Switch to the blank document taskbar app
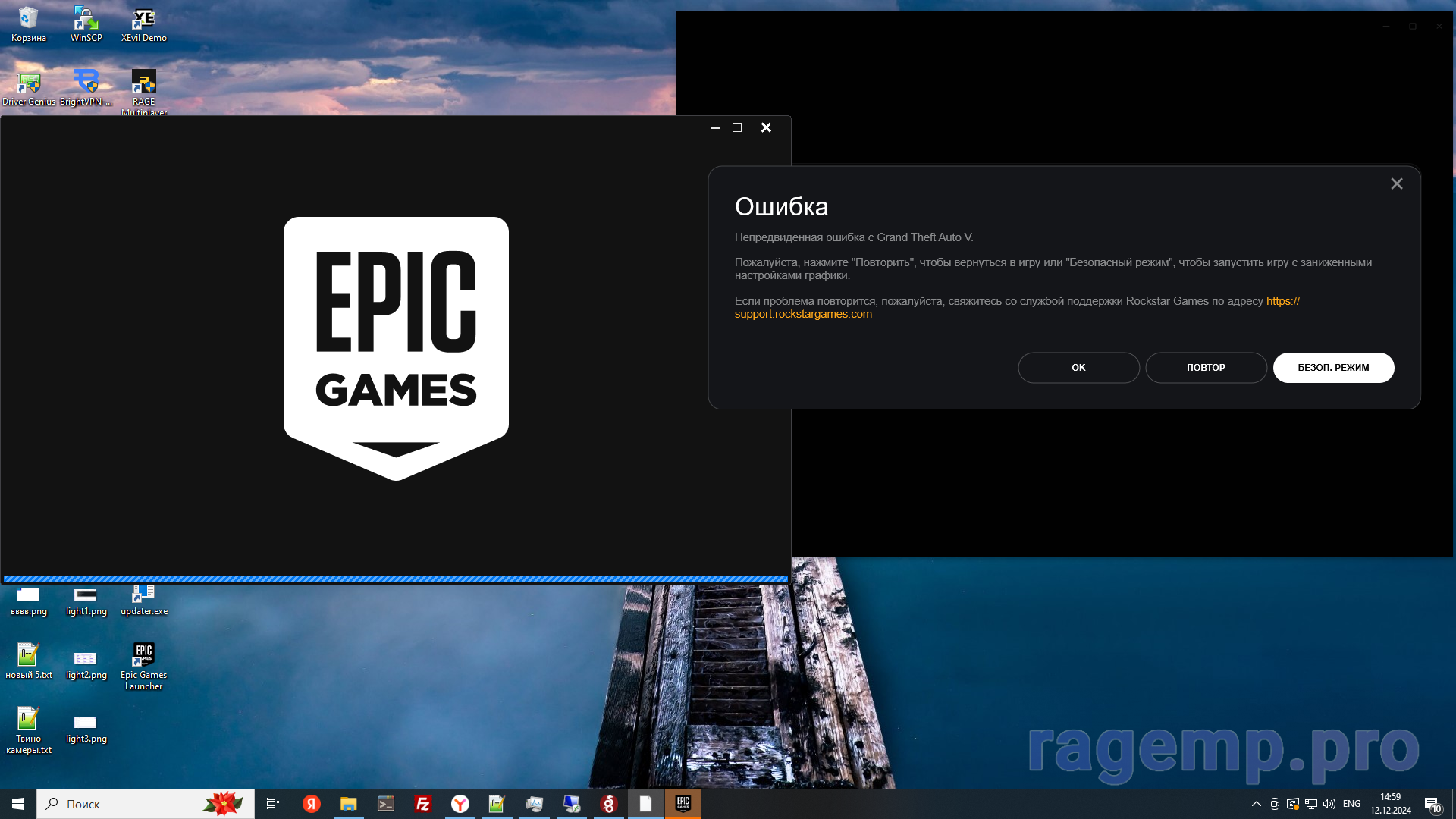The height and width of the screenshot is (819, 1456). [x=646, y=804]
